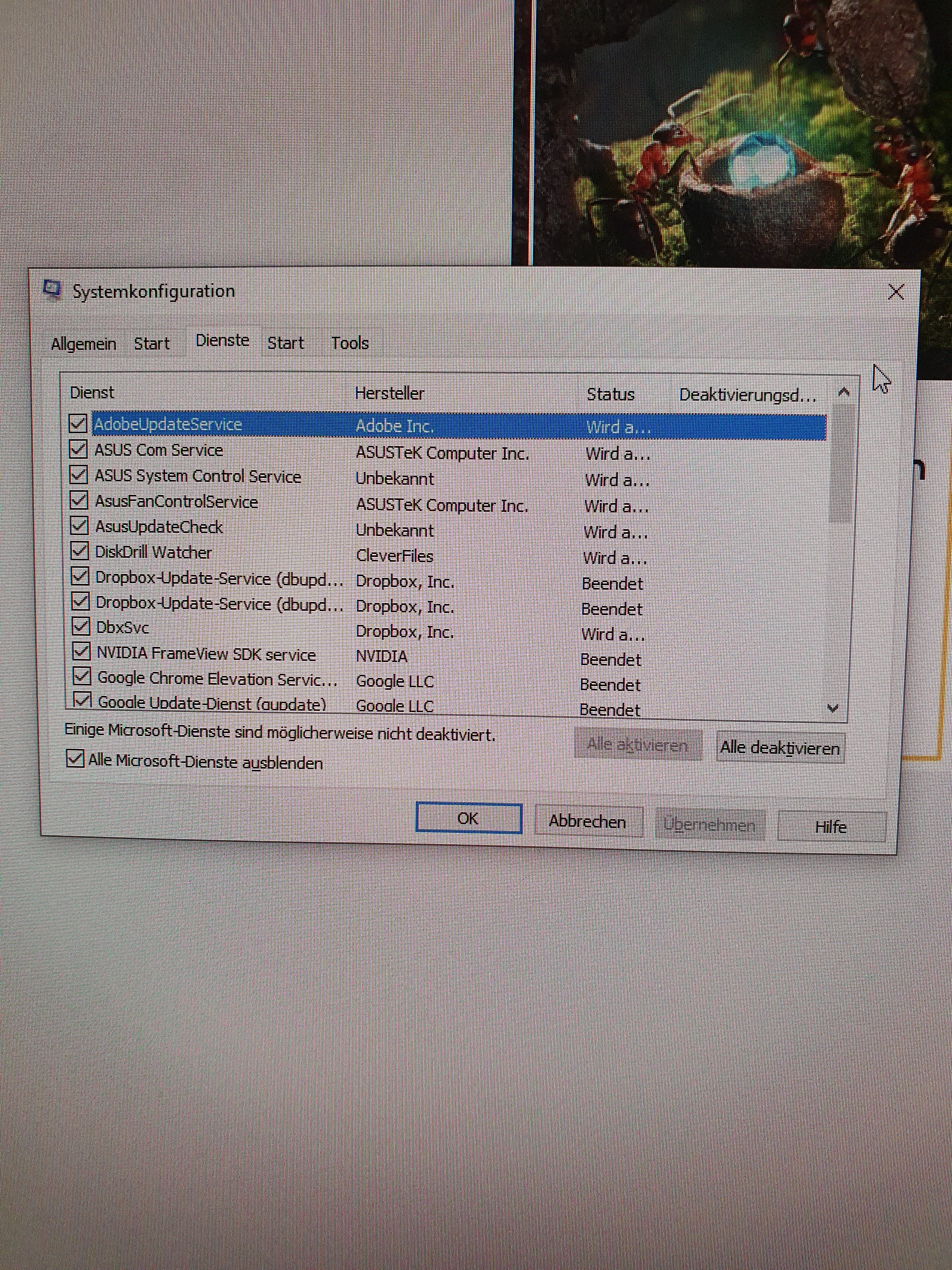The width and height of the screenshot is (952, 1270).
Task: Select the Dienste tab
Action: click(222, 340)
